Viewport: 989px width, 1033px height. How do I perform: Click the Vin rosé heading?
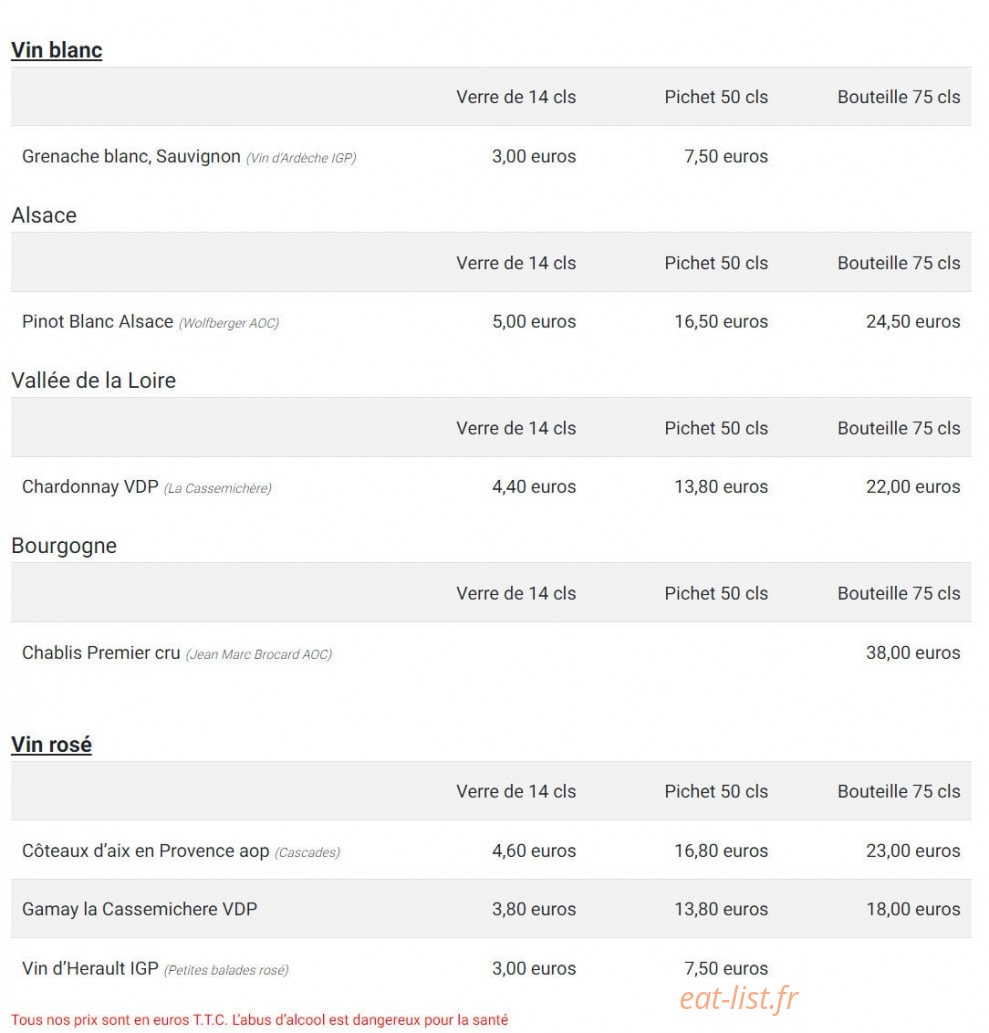51,744
